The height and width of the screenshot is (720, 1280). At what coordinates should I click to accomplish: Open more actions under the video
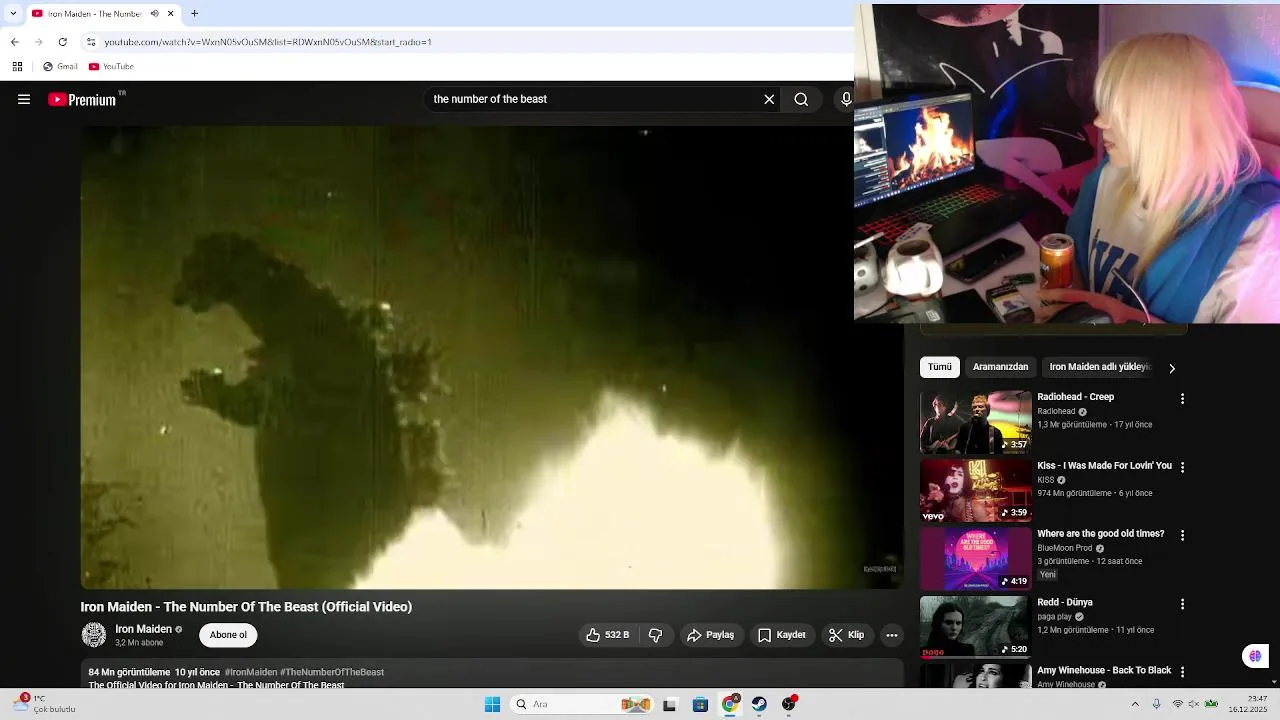[892, 635]
